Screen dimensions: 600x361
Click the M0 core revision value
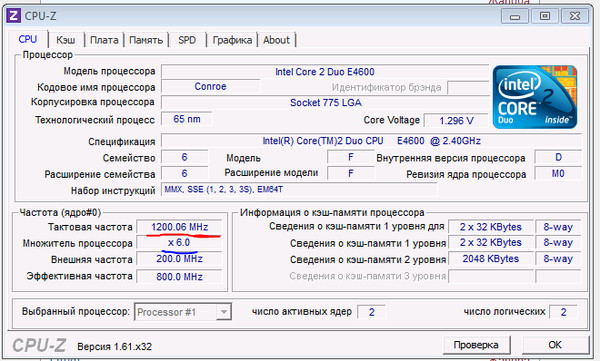click(558, 173)
